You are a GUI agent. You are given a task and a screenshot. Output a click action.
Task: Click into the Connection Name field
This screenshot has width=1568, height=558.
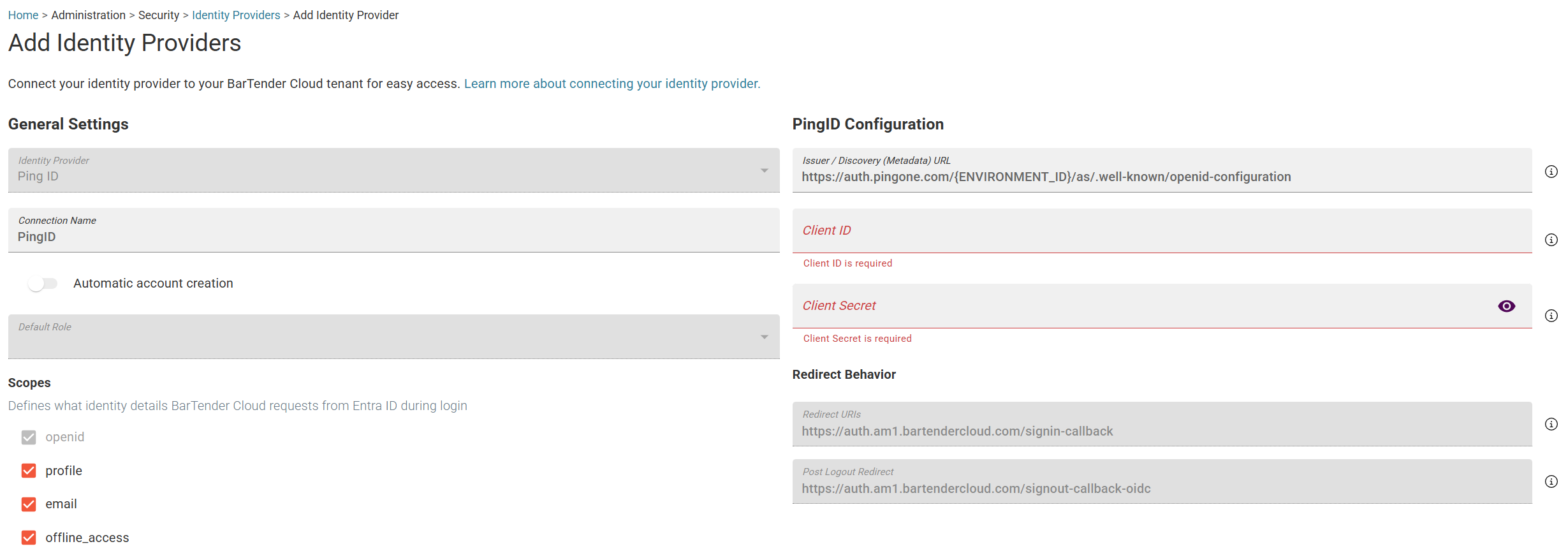pos(393,230)
